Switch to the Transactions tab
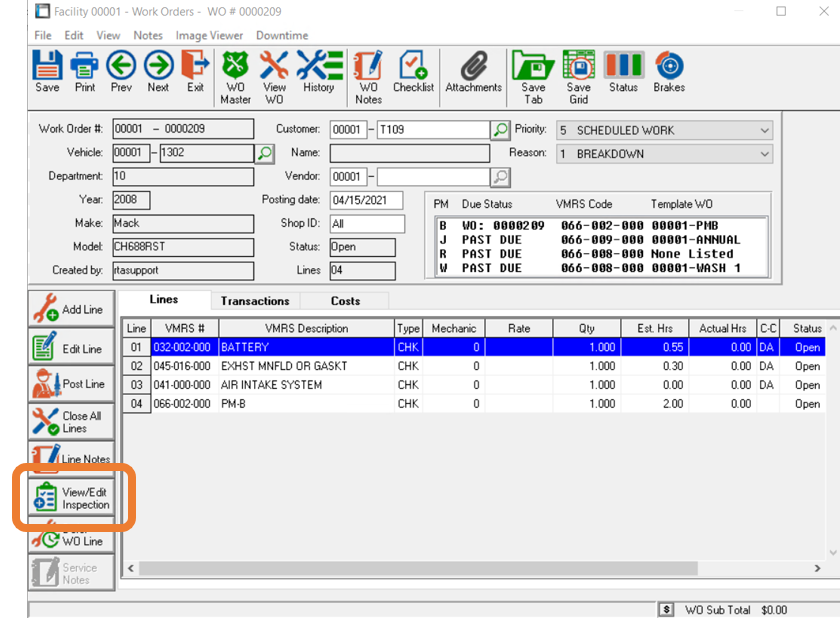 (255, 301)
